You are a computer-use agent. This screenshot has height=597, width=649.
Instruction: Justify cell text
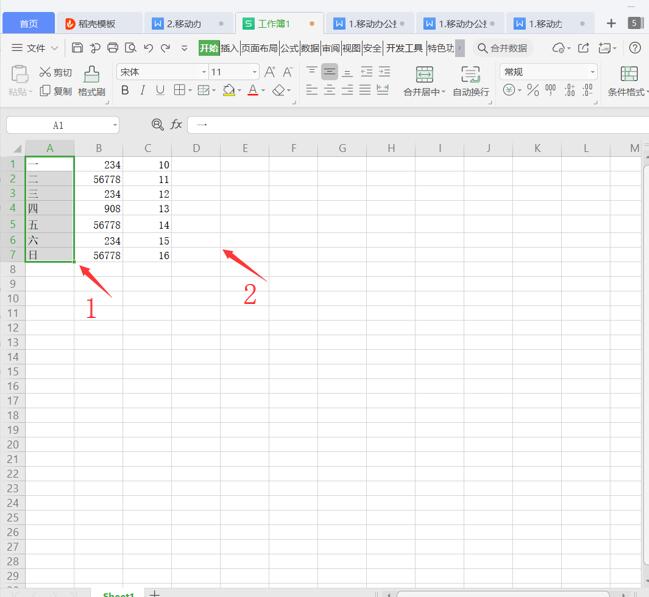365,89
